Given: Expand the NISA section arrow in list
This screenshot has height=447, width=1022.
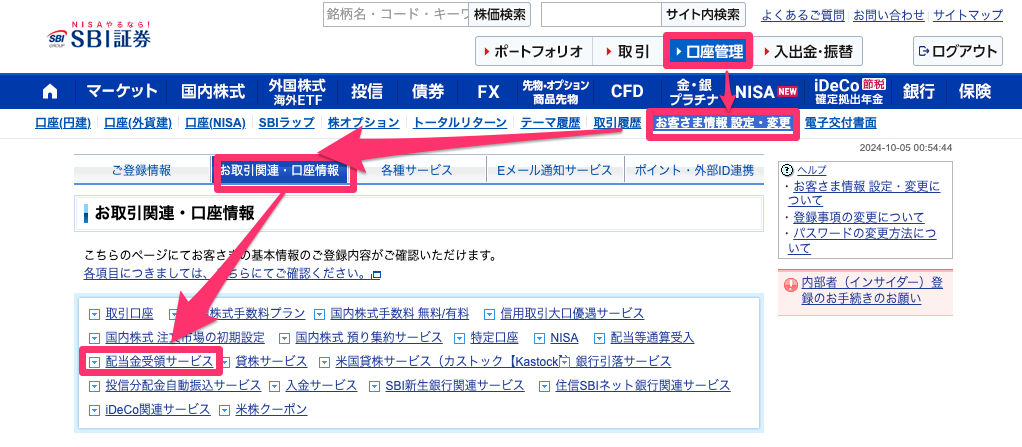Looking at the screenshot, I should click(542, 338).
